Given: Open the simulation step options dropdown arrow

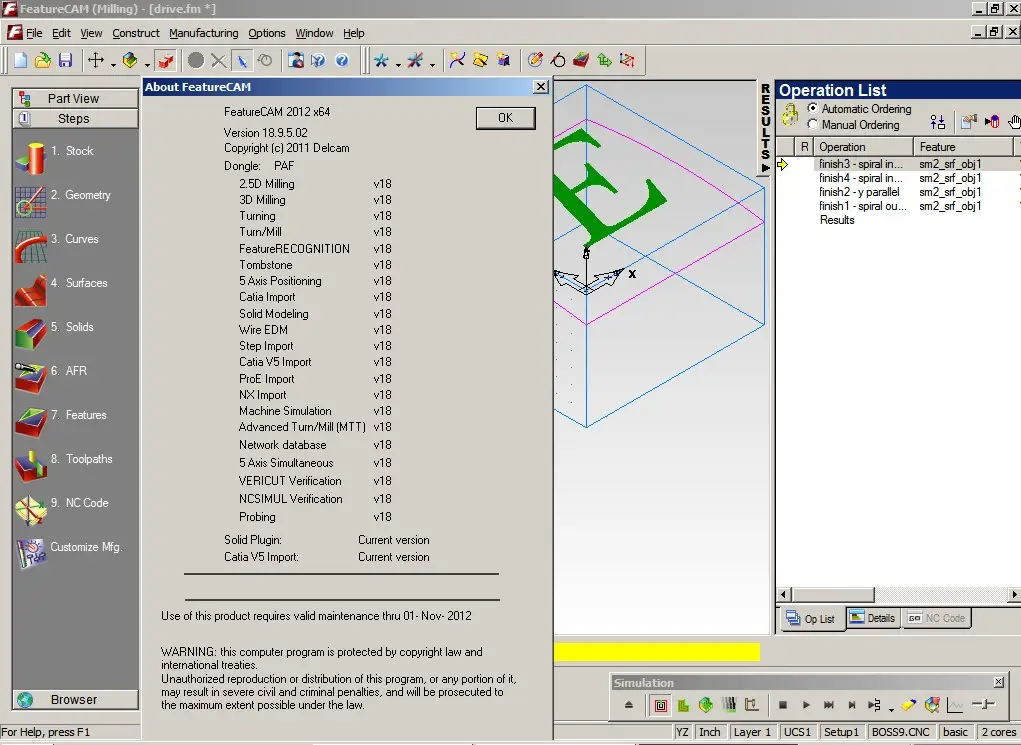Looking at the screenshot, I should click(891, 708).
